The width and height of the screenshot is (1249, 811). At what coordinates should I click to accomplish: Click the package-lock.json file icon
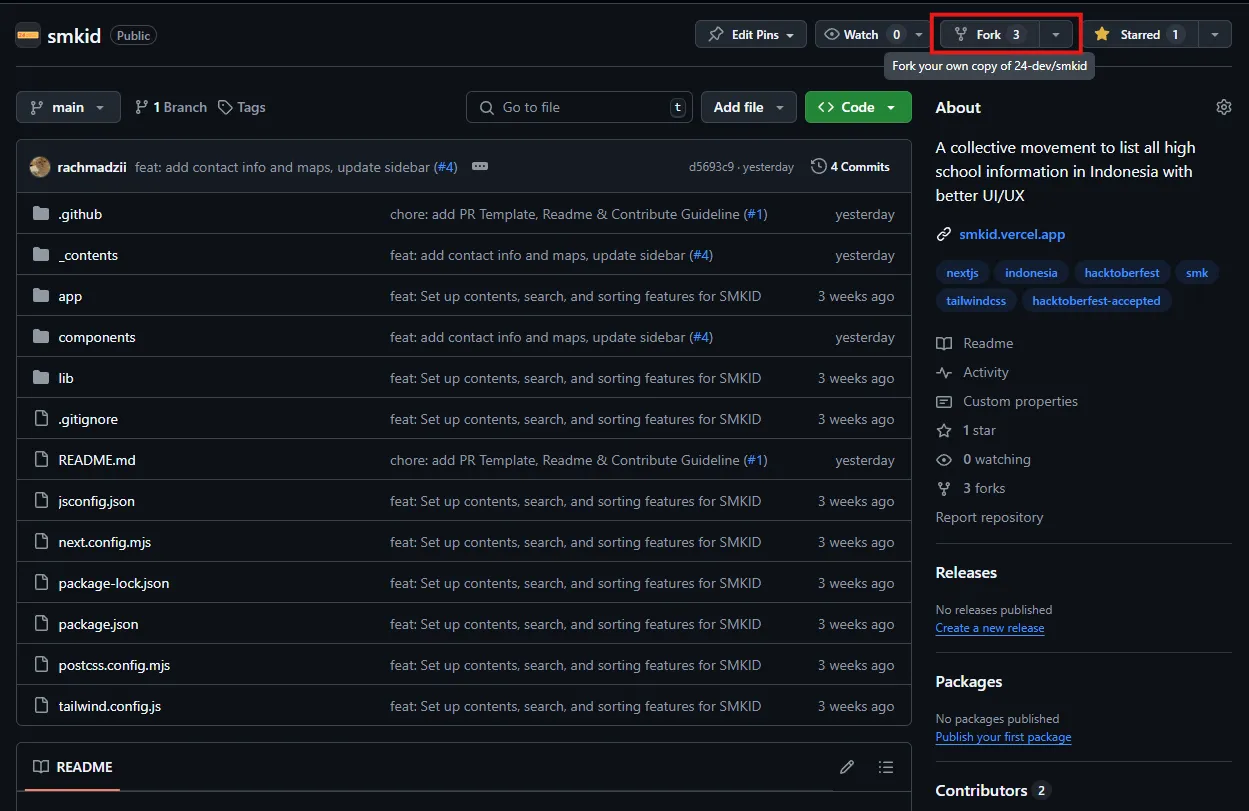pos(41,583)
